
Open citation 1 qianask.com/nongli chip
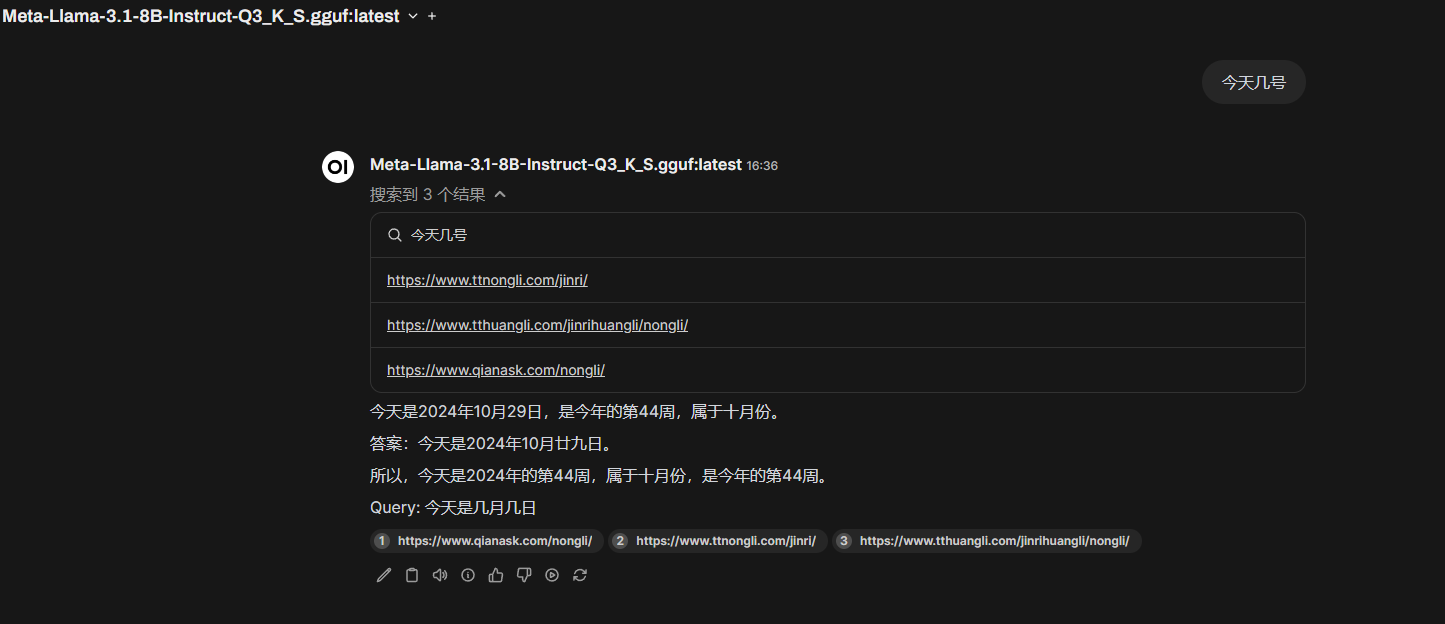(486, 541)
